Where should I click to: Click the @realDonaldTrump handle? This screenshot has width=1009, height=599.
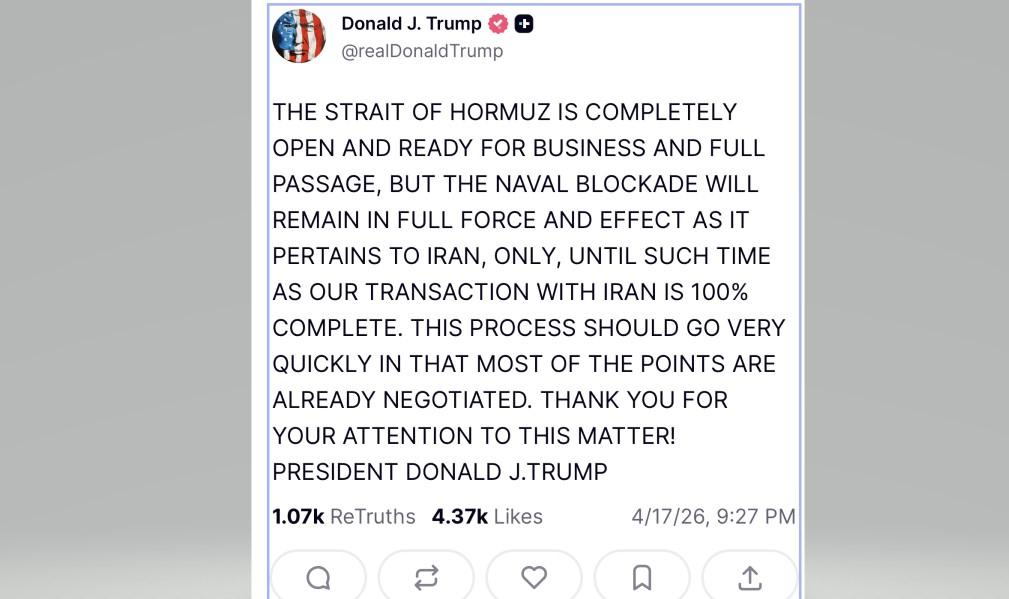tap(422, 51)
